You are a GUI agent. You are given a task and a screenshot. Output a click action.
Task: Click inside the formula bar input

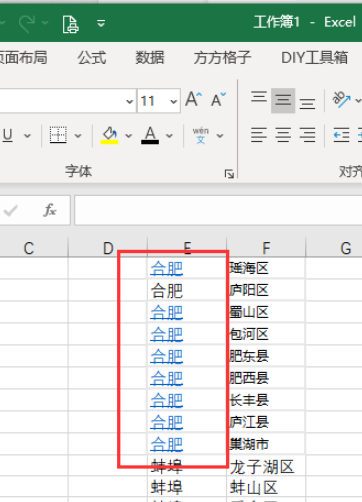[x=218, y=210]
